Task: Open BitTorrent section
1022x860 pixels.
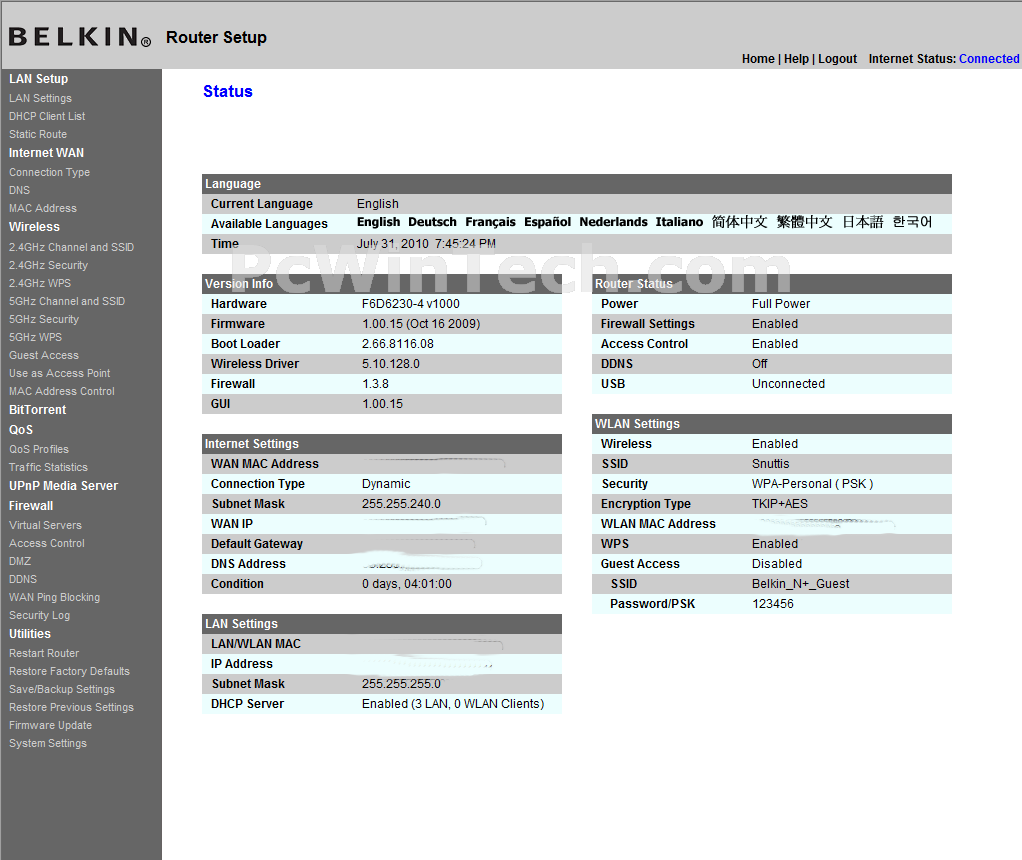Action: click(38, 410)
